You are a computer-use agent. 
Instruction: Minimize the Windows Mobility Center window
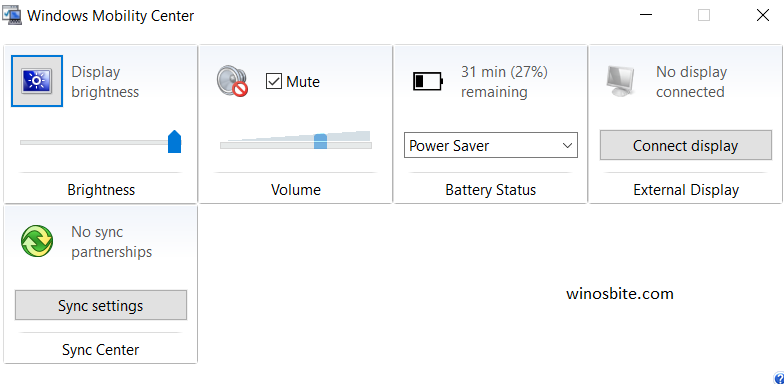click(x=646, y=15)
